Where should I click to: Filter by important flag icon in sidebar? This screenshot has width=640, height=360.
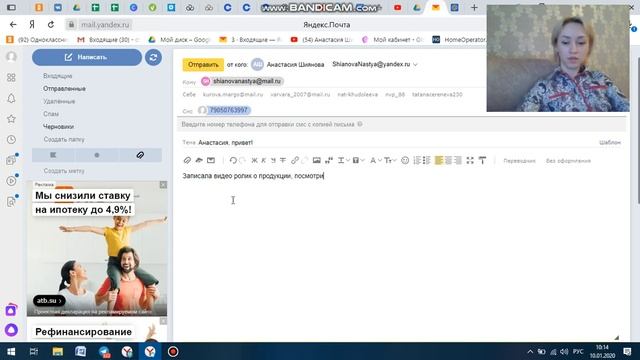pyautogui.click(x=53, y=155)
